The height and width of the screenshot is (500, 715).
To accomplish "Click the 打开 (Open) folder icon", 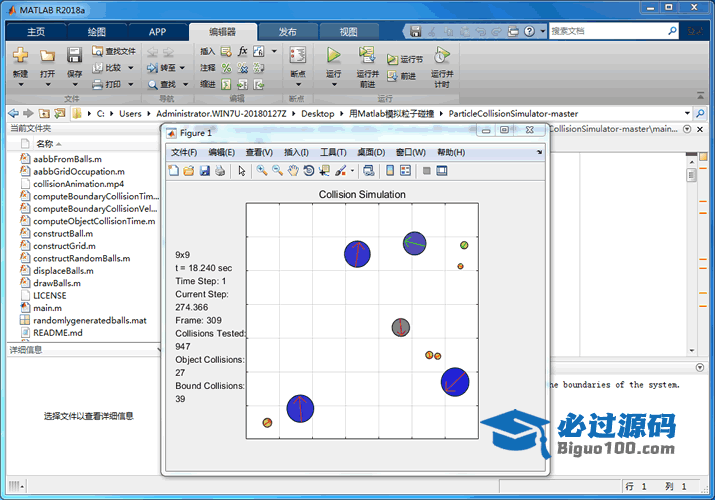I will coord(47,56).
